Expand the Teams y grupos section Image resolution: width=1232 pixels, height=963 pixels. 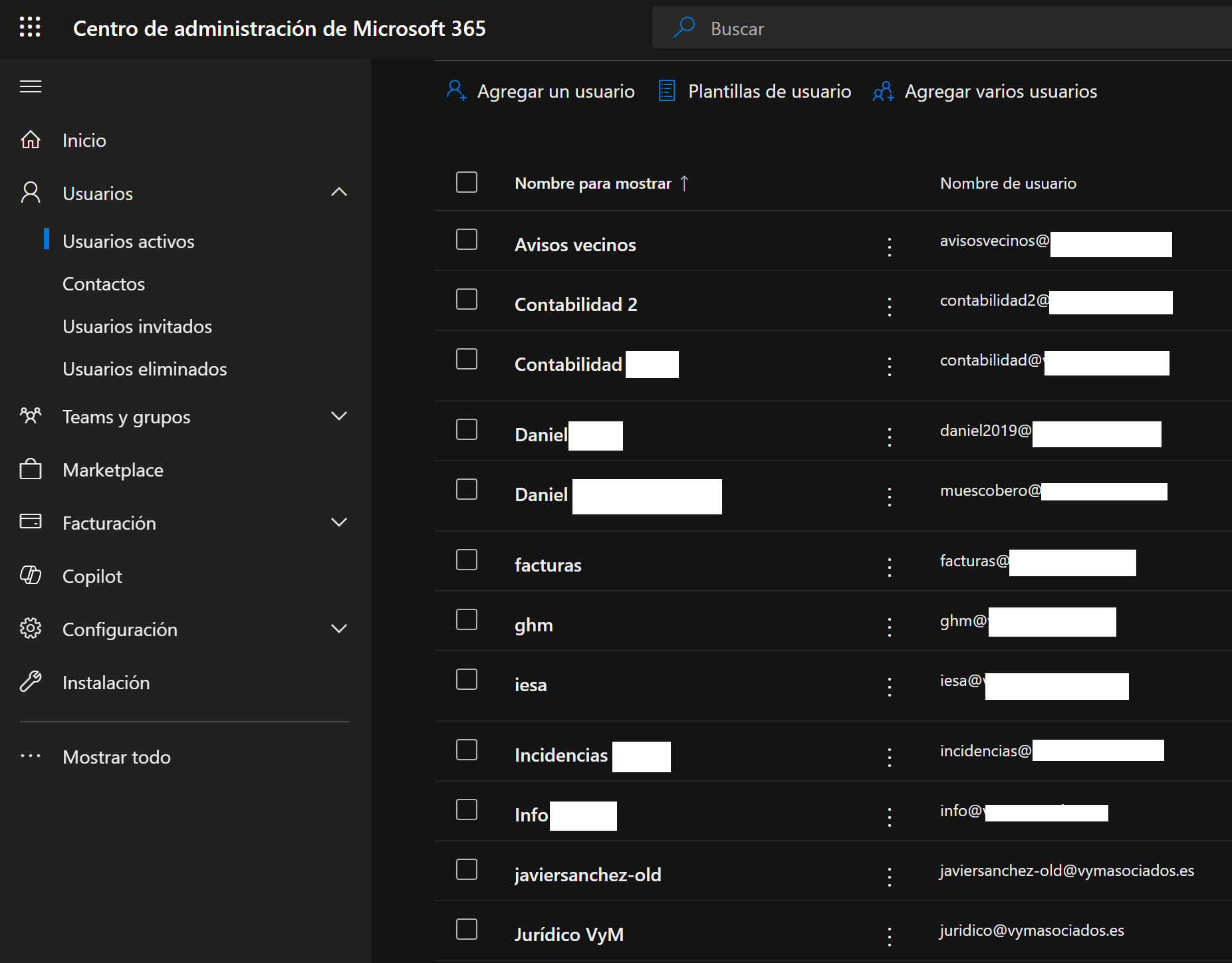coord(339,417)
